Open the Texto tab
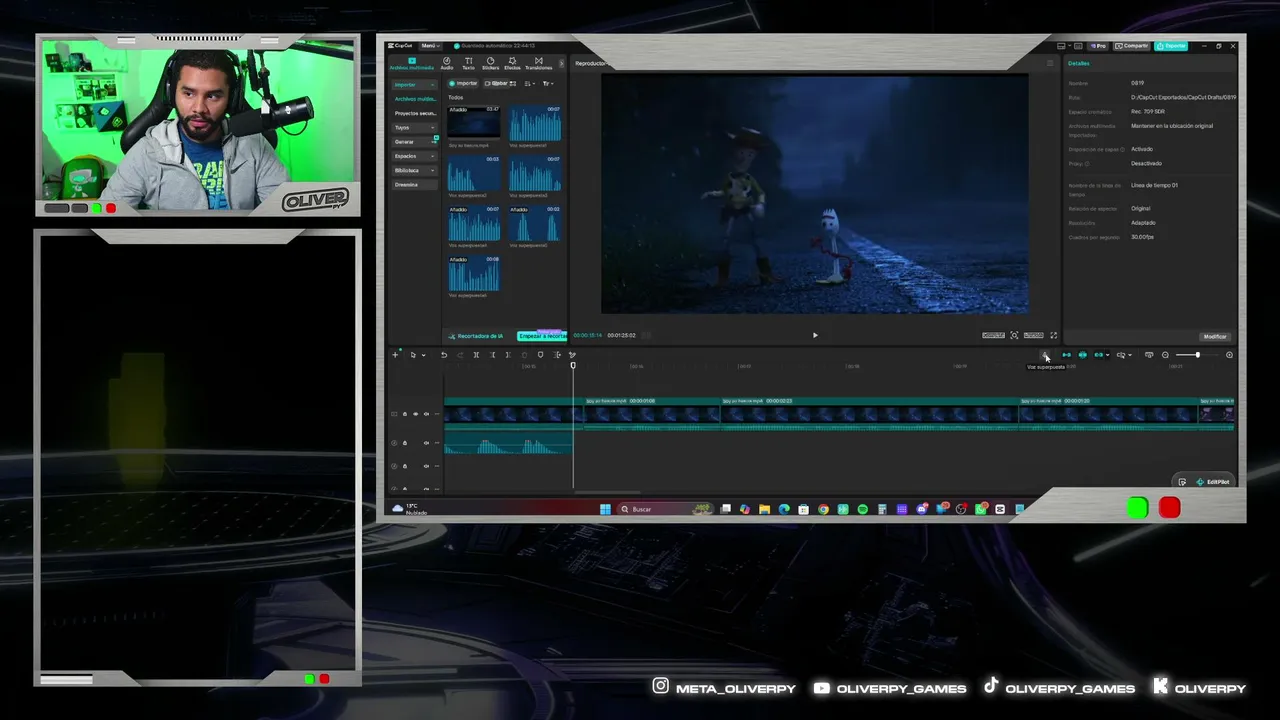 click(468, 64)
